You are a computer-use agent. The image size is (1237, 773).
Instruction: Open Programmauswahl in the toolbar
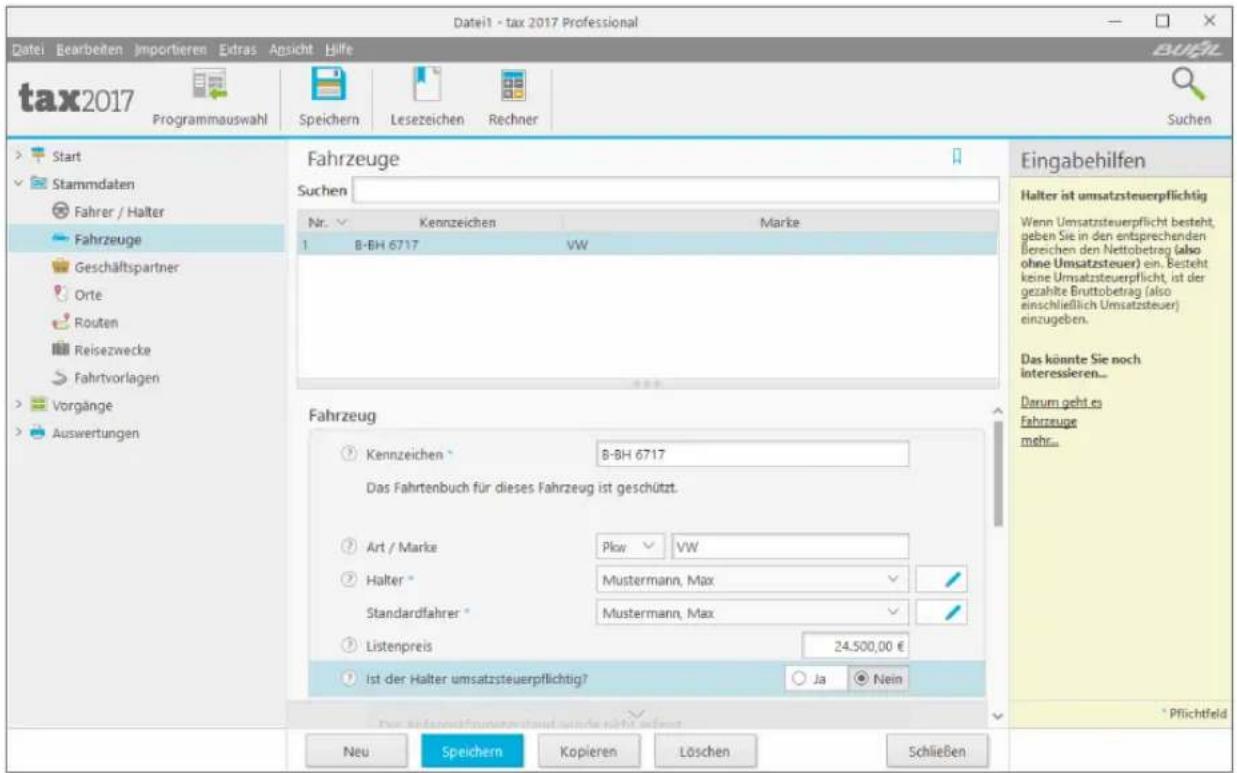click(209, 97)
